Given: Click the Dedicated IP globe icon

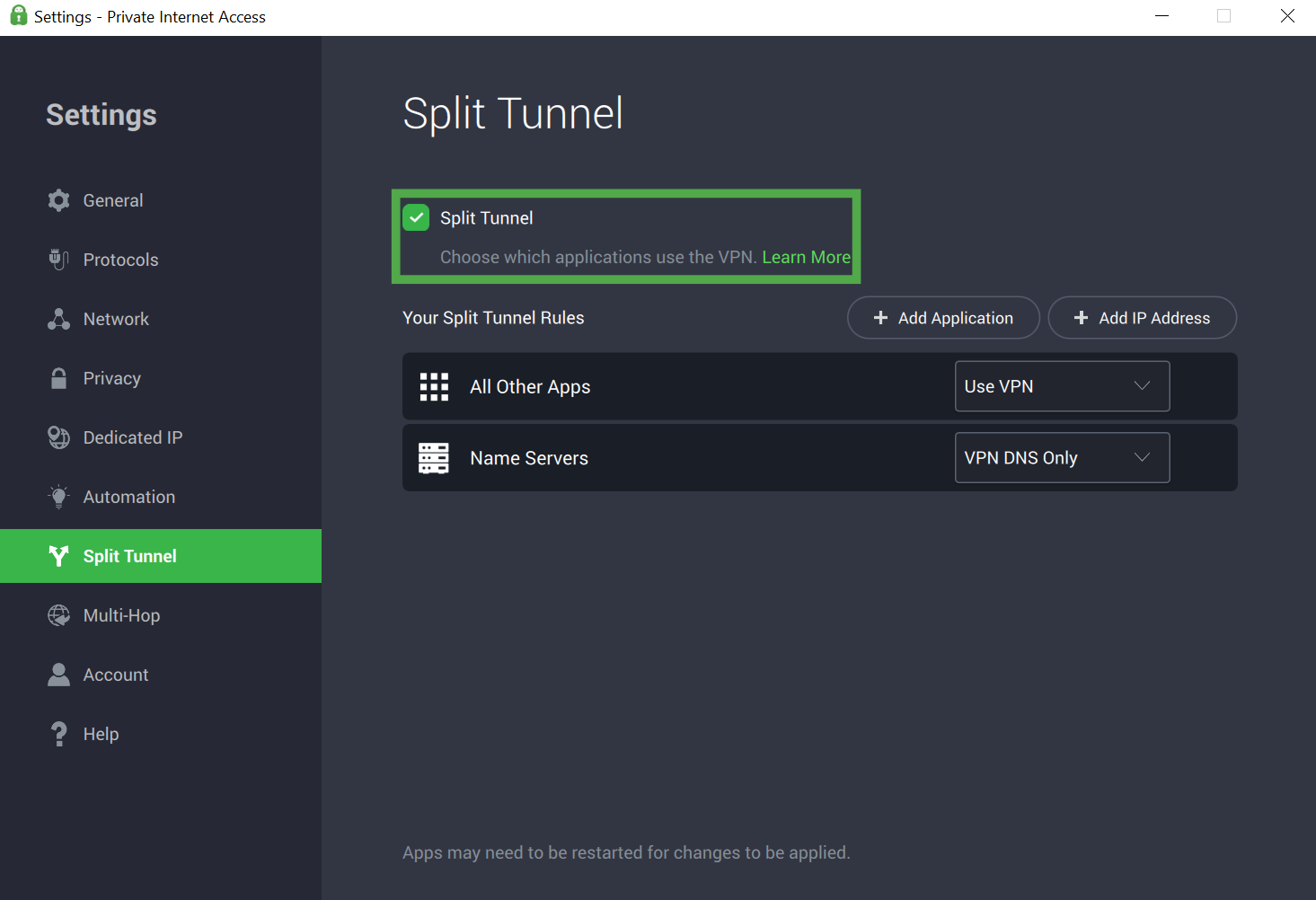Looking at the screenshot, I should 59,437.
